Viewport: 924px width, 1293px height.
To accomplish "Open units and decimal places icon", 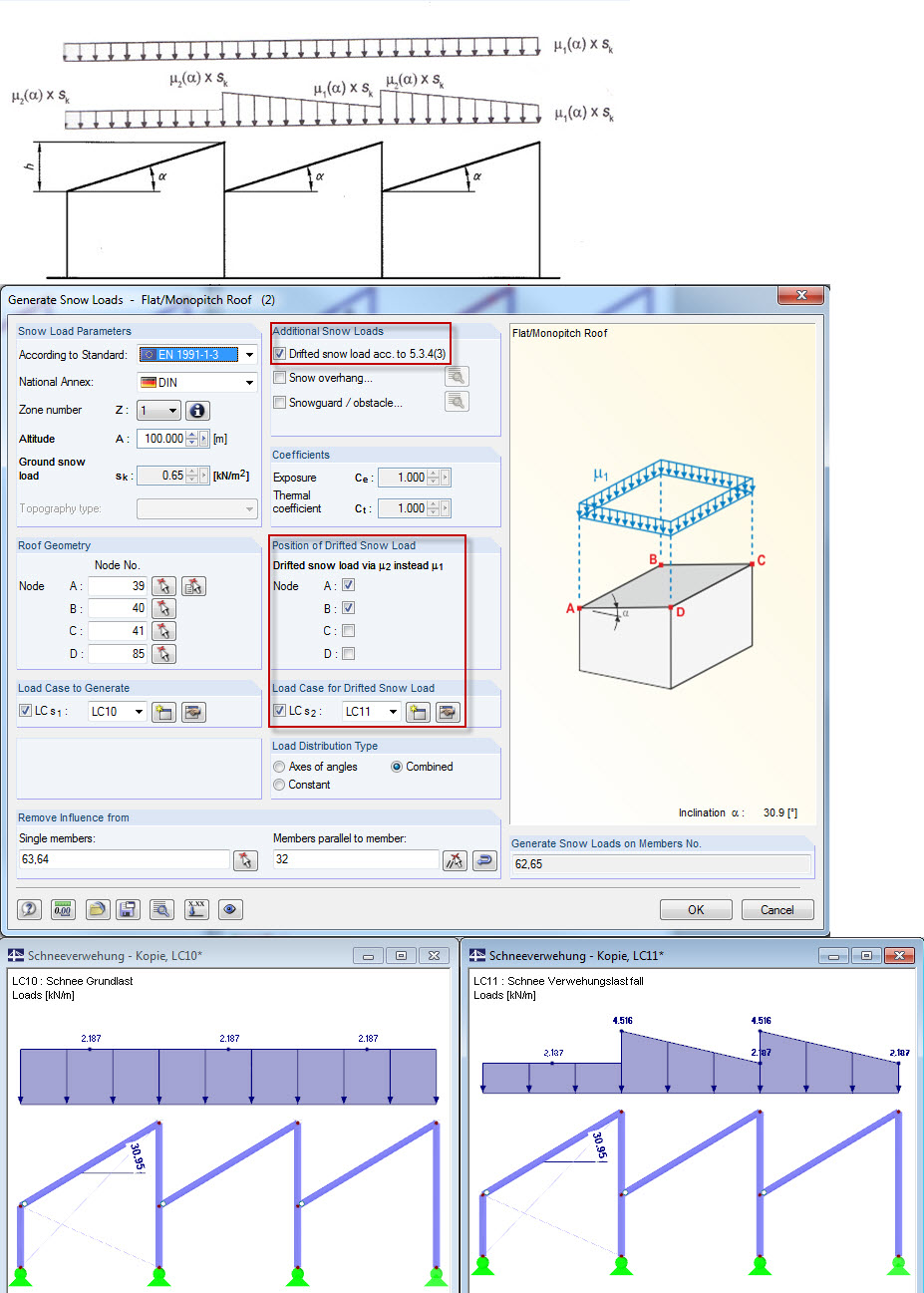I will (x=63, y=909).
